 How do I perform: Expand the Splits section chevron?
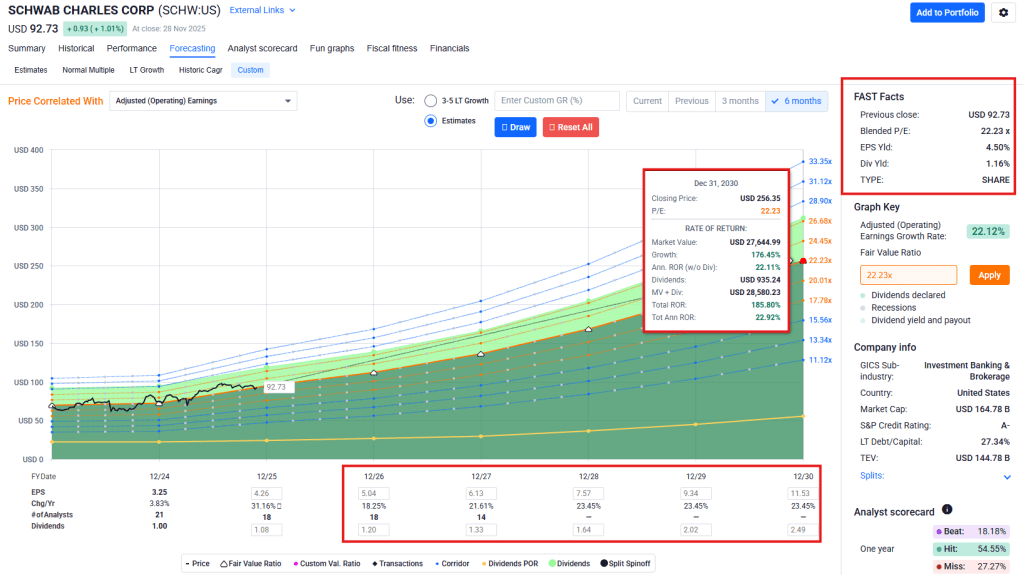click(1006, 477)
